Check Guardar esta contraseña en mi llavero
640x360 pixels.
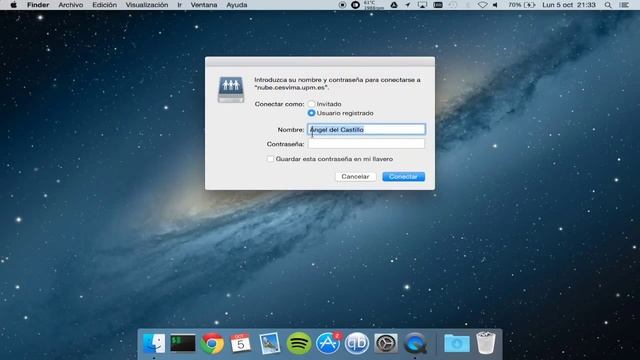tap(270, 159)
